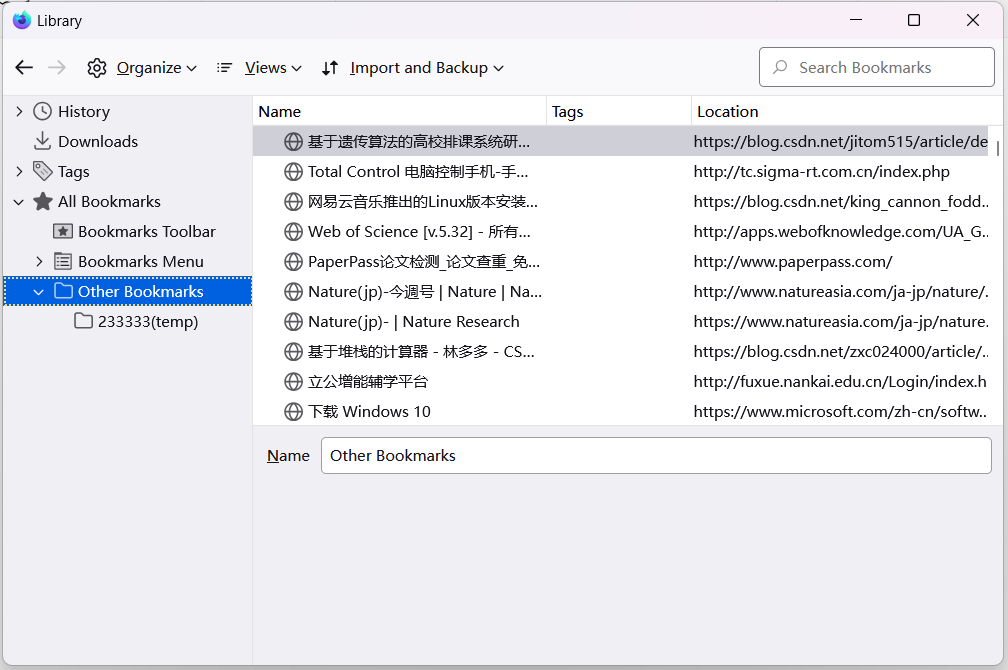Click globe icon of 网易云音乐 bookmark
The width and height of the screenshot is (1008, 670).
(x=293, y=202)
